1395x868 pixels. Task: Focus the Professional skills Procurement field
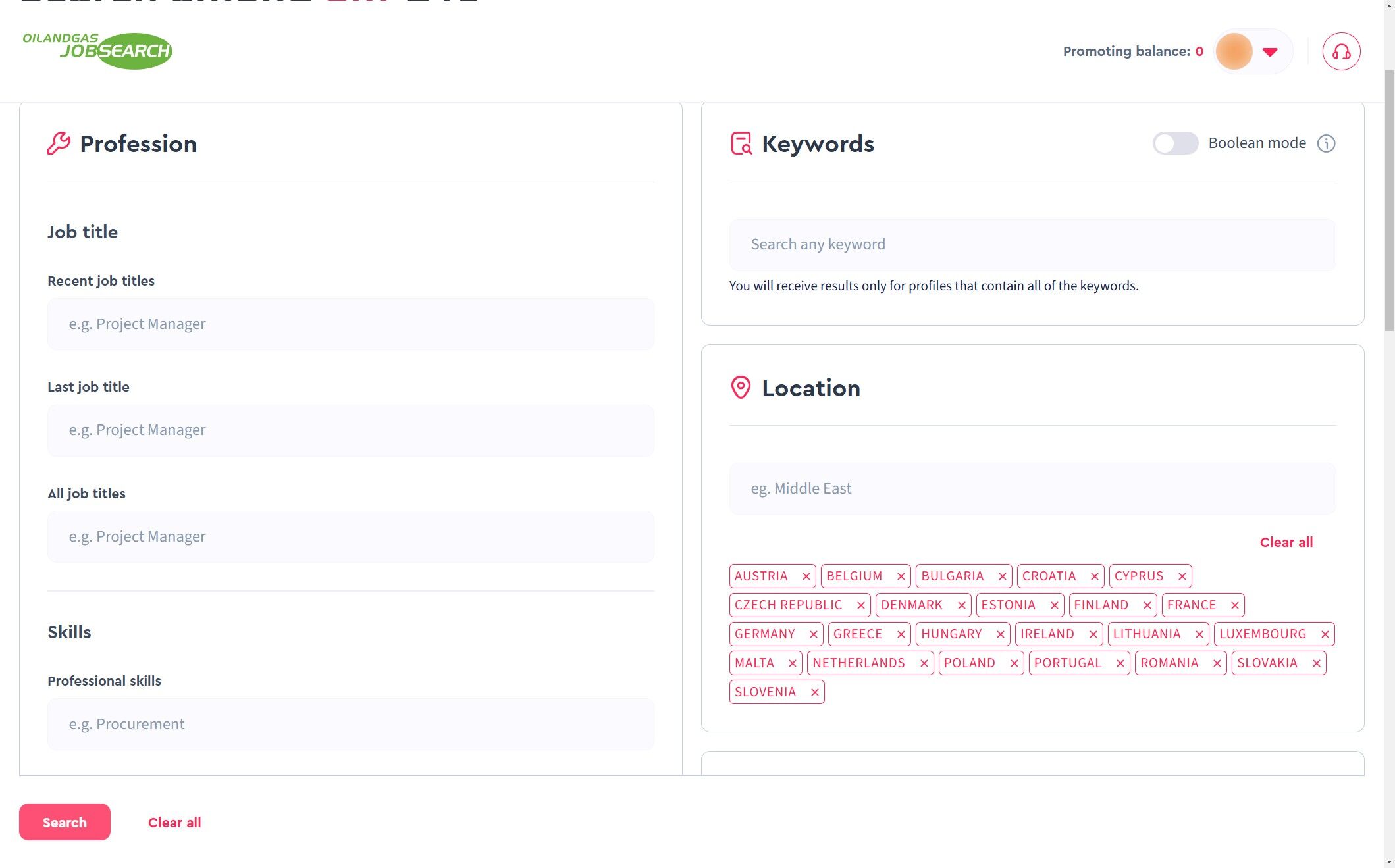click(x=350, y=725)
